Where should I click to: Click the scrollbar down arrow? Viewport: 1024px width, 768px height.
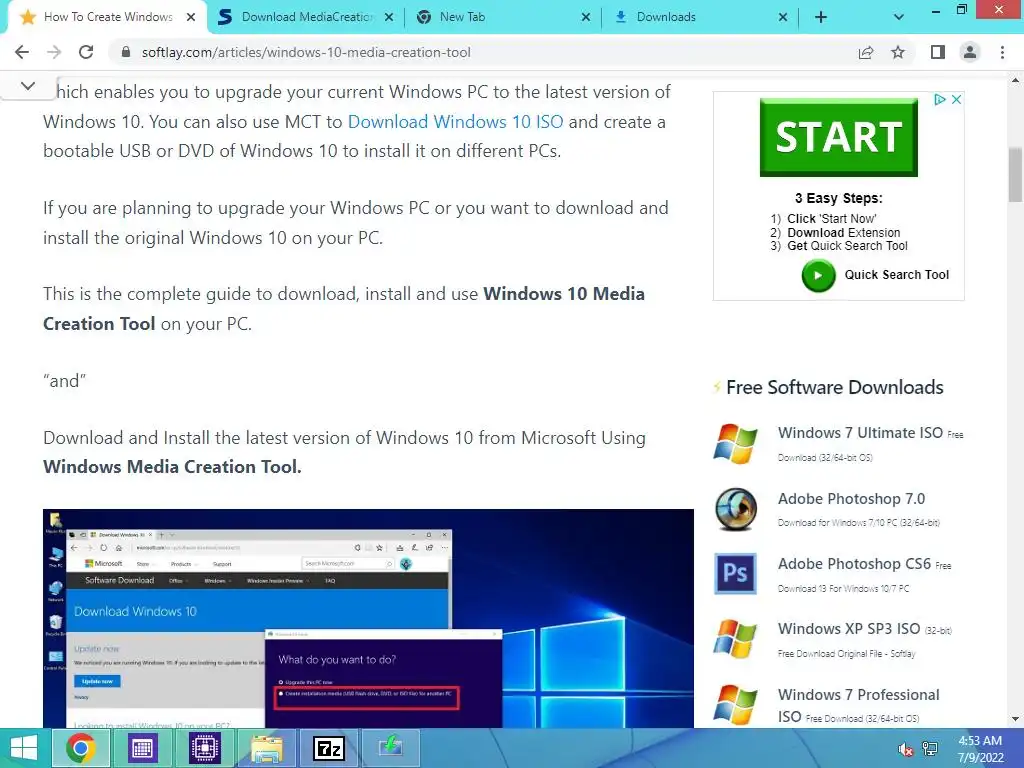(x=1015, y=719)
